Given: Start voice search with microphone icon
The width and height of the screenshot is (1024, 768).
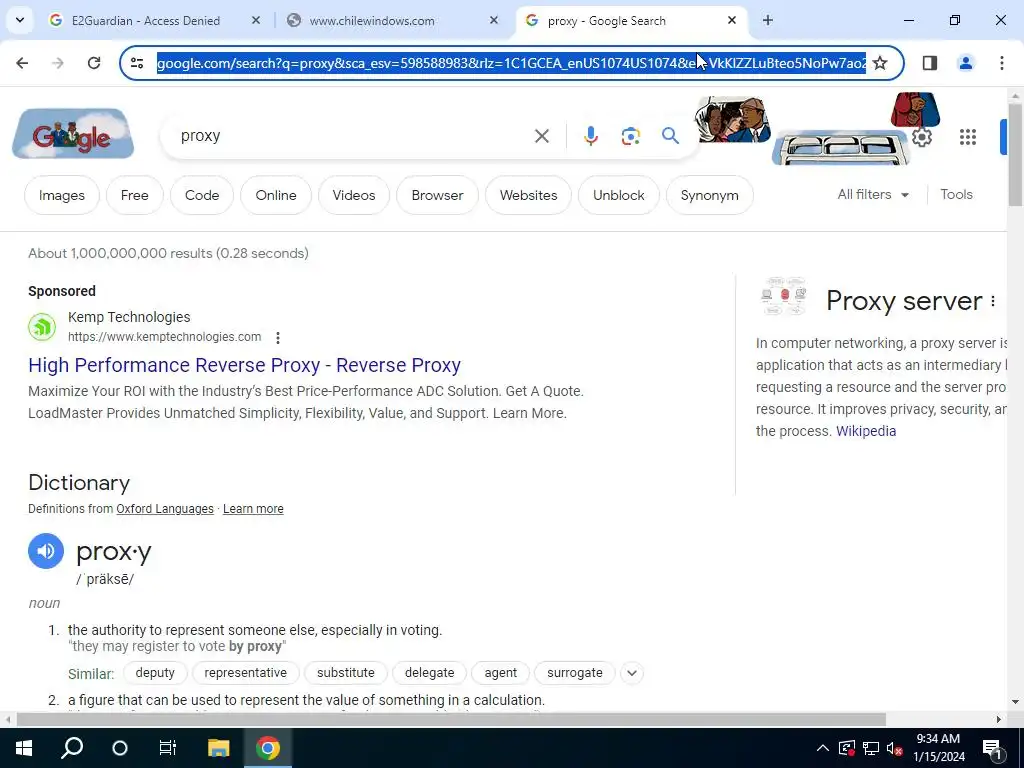Looking at the screenshot, I should coord(590,136).
